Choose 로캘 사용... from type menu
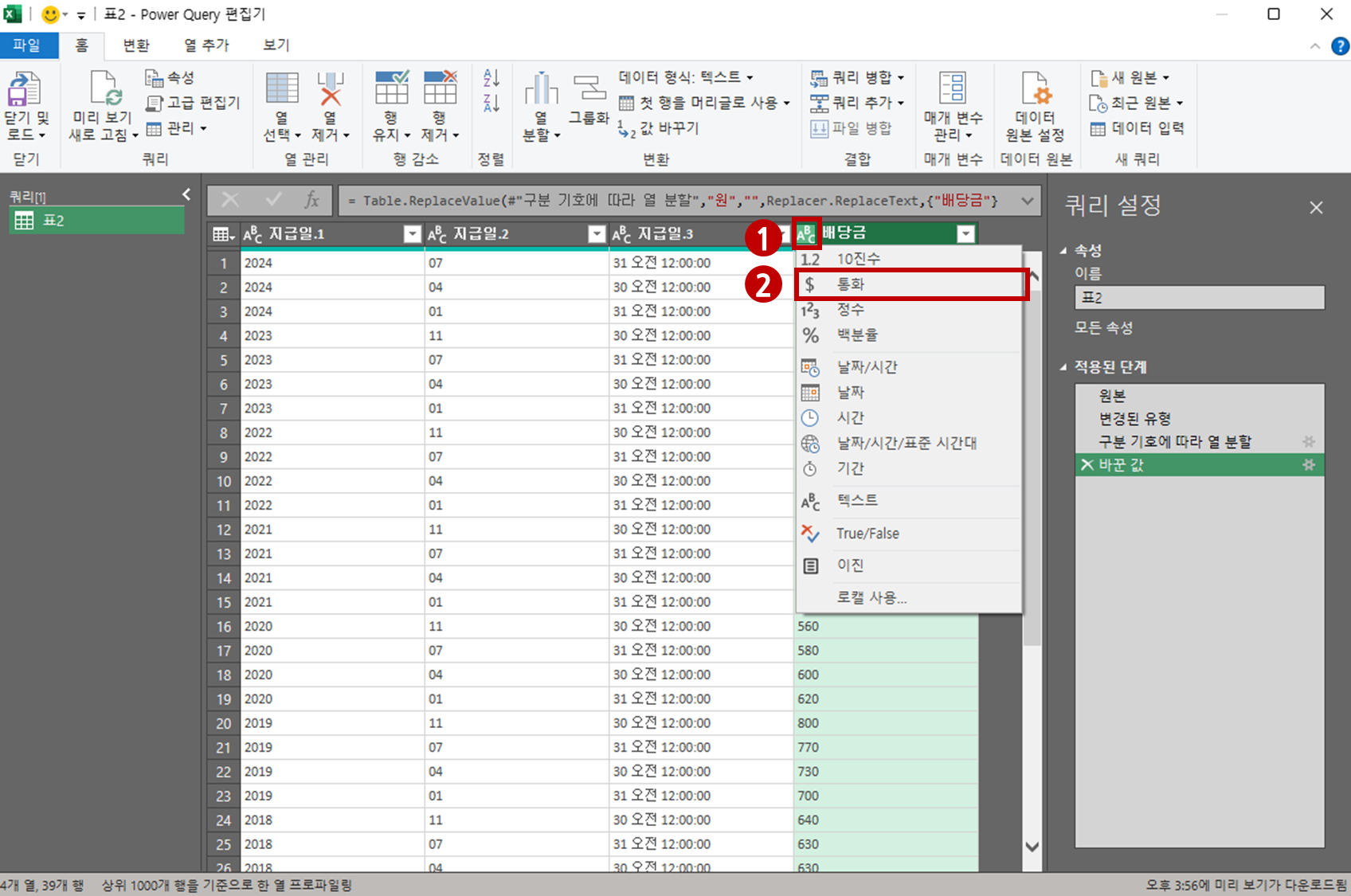 [x=909, y=597]
